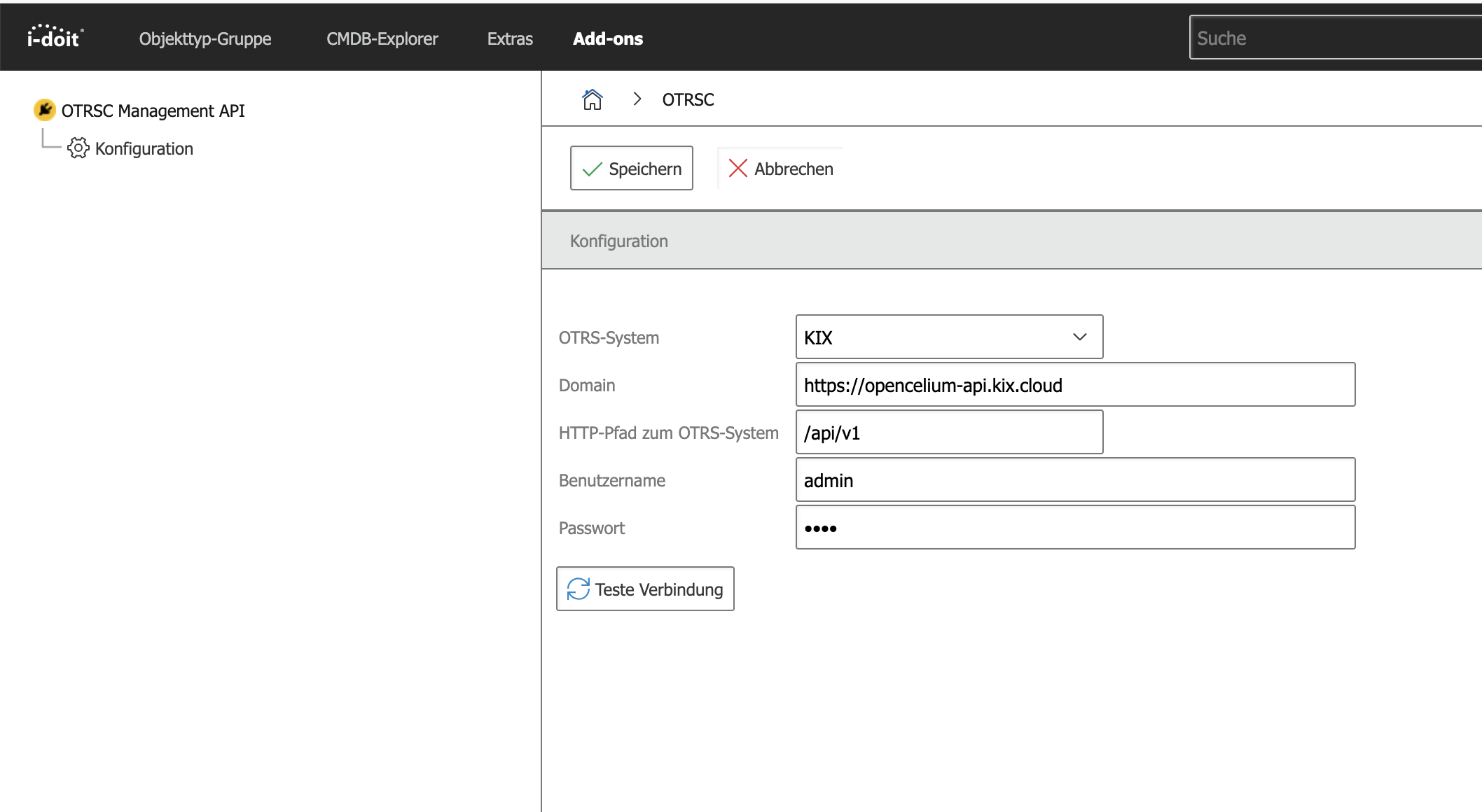Image resolution: width=1482 pixels, height=812 pixels.
Task: Select Konfiguration in the sidebar tree
Action: coord(144,148)
